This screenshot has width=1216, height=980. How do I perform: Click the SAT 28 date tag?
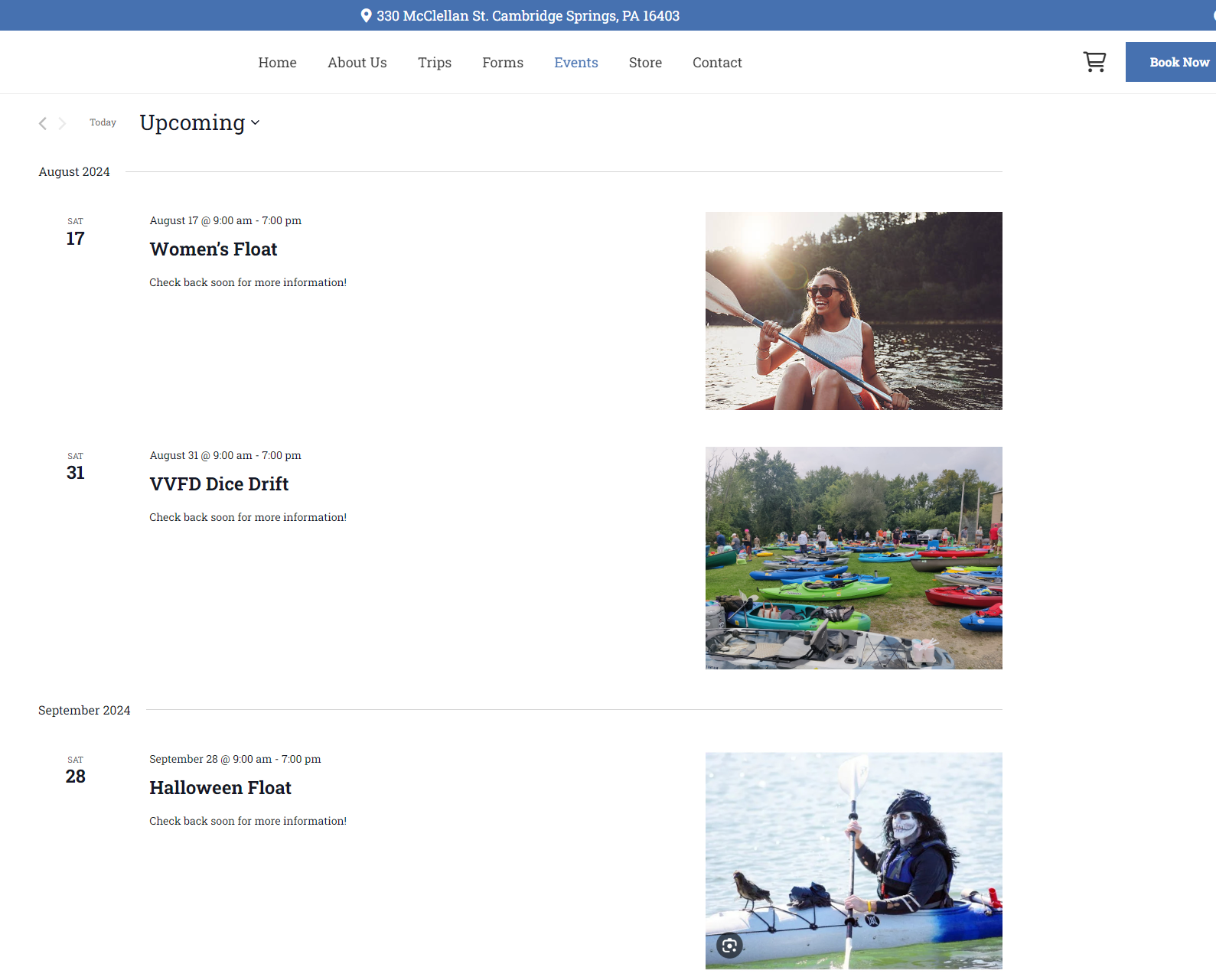(x=75, y=771)
